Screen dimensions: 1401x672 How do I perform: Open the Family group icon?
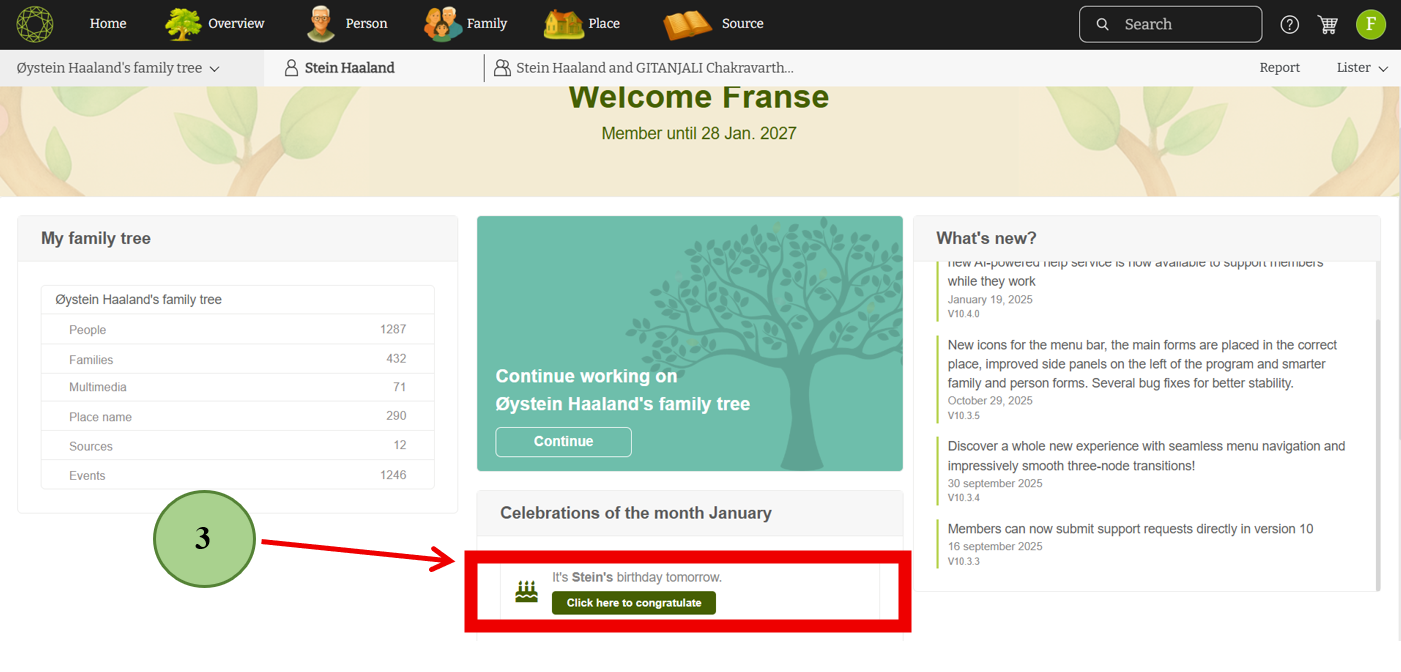pos(443,24)
